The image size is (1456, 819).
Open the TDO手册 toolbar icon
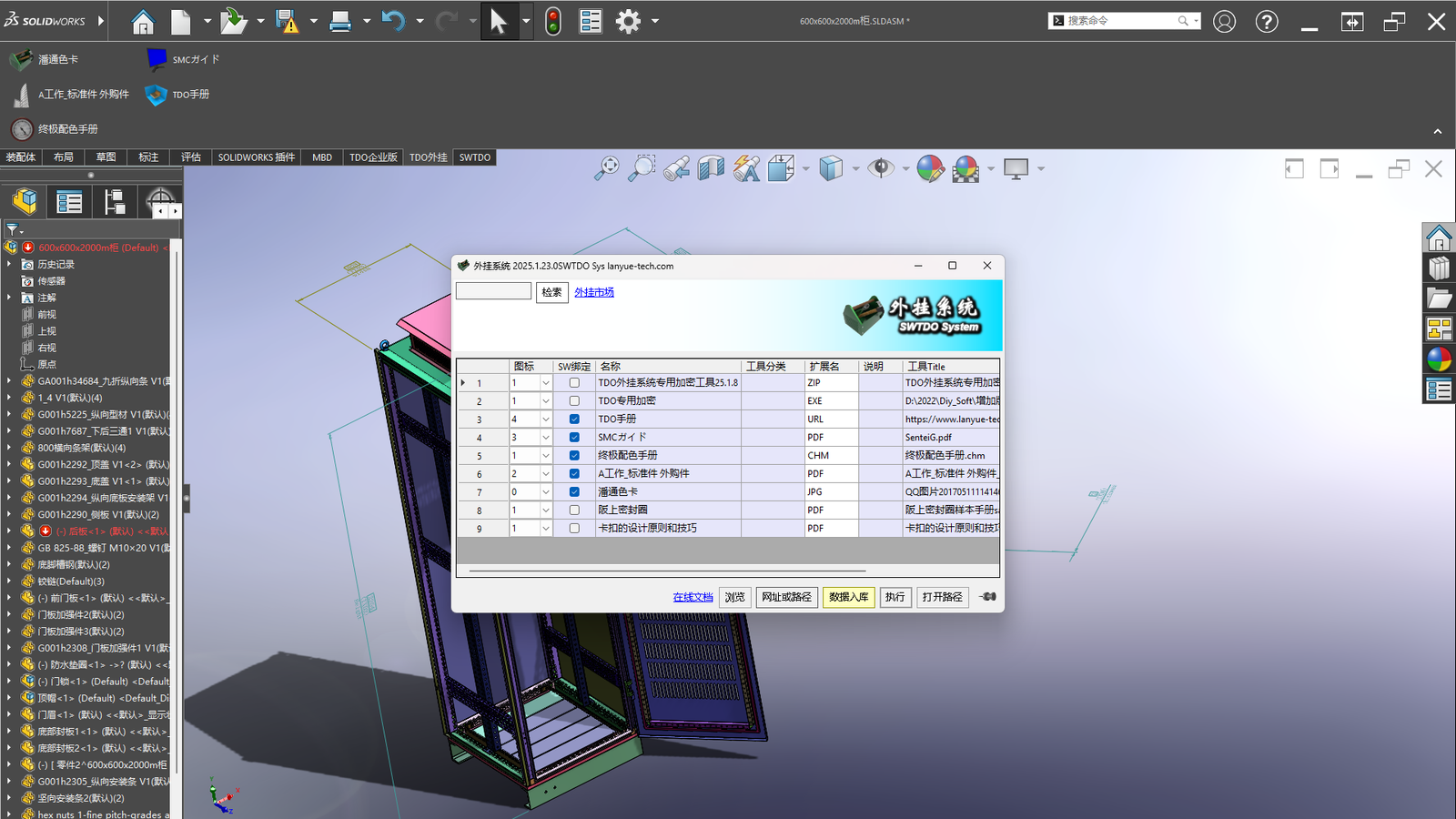[157, 95]
